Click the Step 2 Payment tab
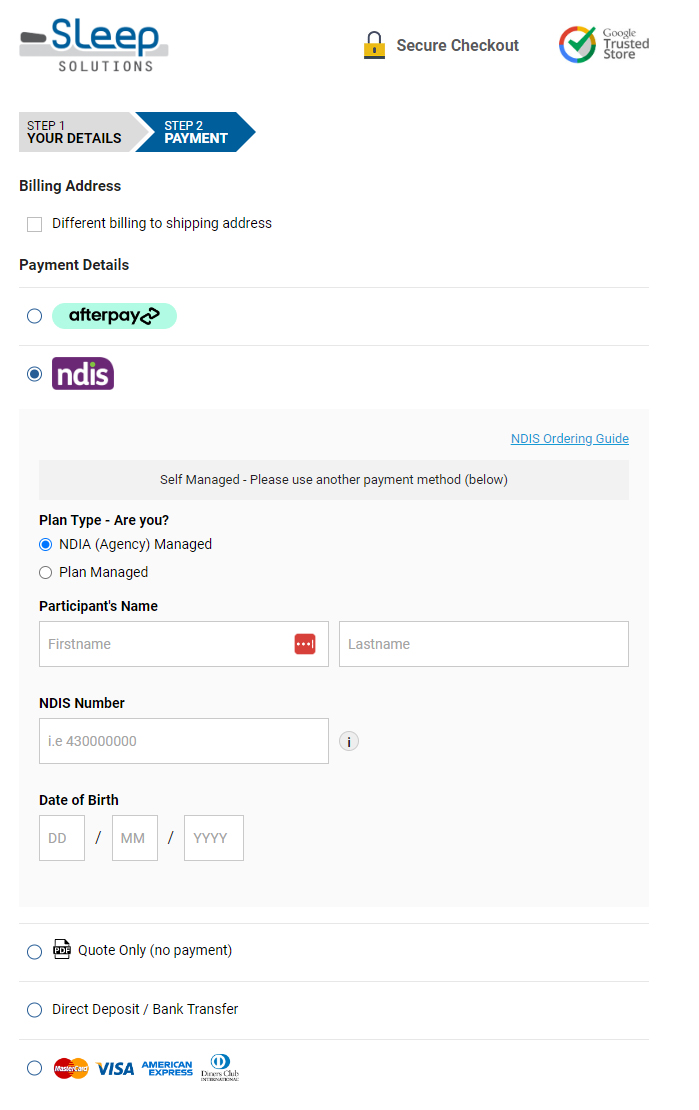699x1110 pixels. coord(195,132)
